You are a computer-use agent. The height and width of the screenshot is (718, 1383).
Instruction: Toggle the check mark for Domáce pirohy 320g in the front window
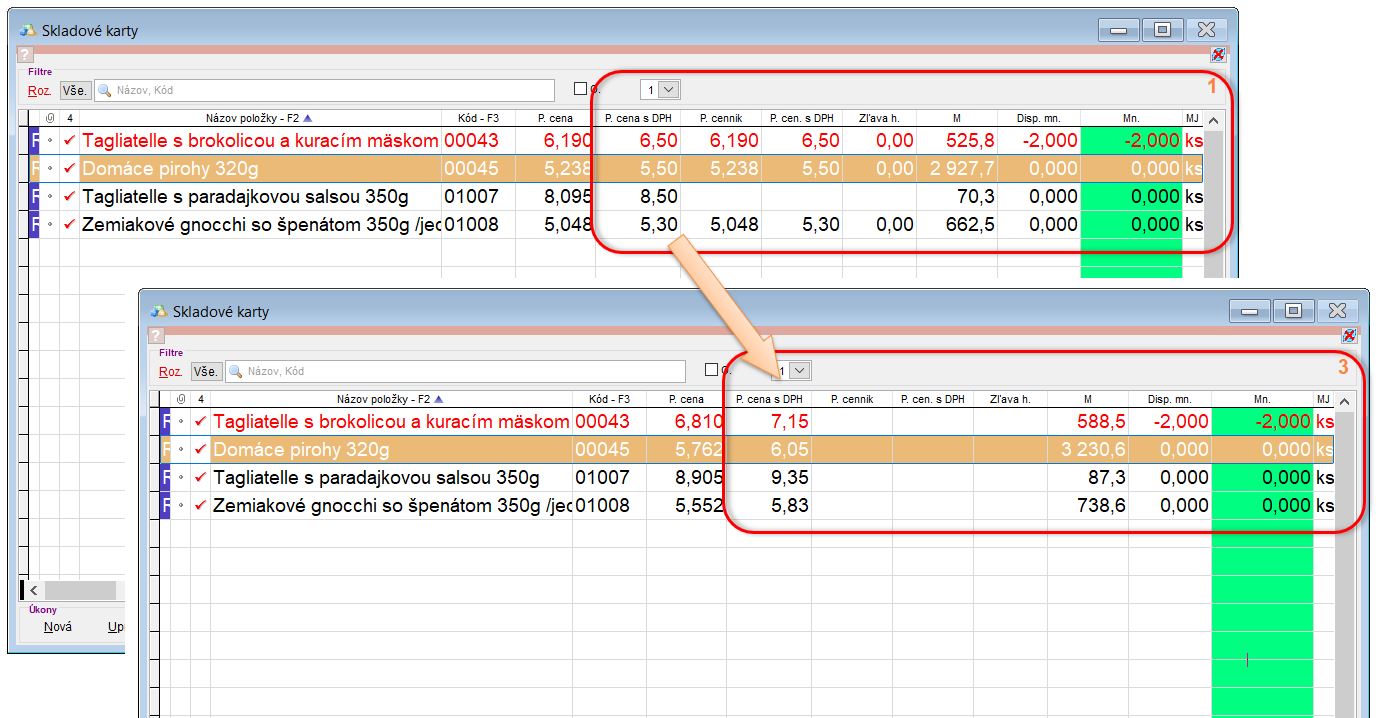(x=200, y=450)
